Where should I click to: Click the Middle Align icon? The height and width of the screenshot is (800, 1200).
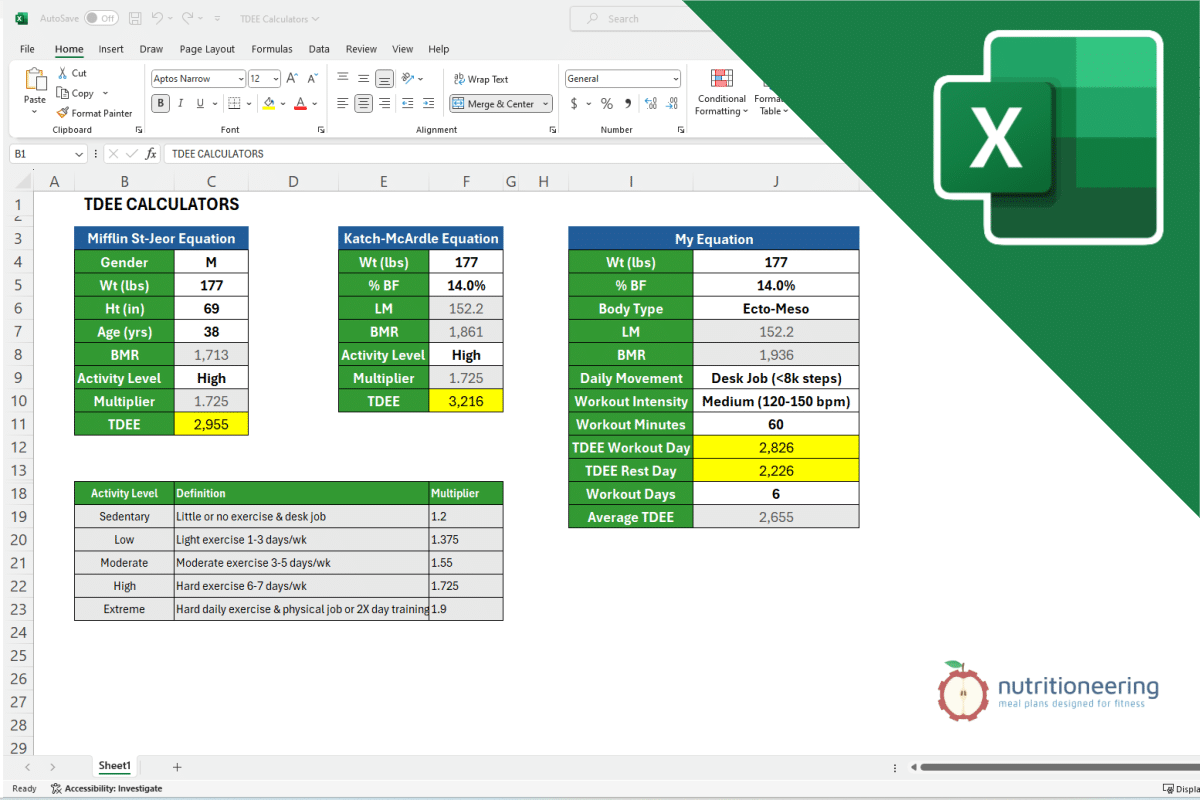363,78
